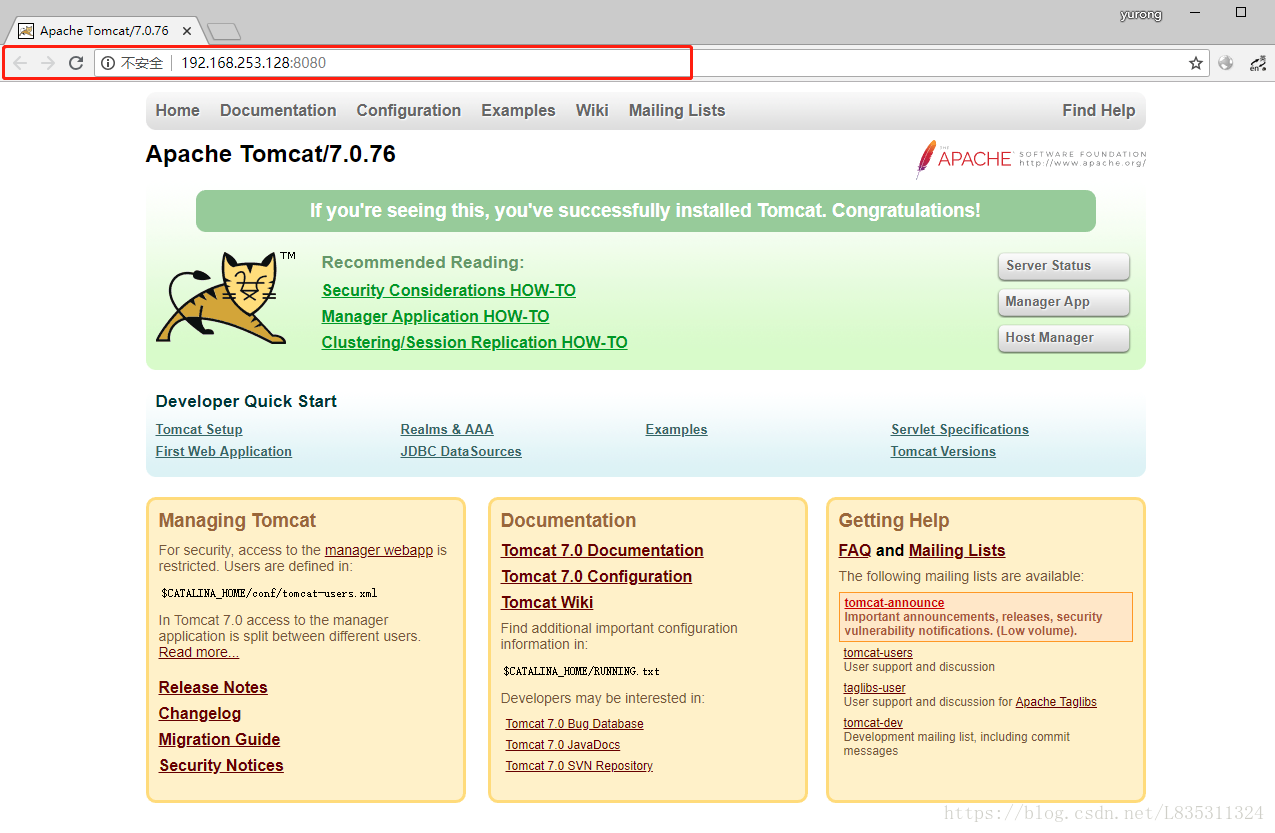Viewport: 1275px width, 833px height.
Task: Open Tomcat 7.0 JavaDocs link
Action: pos(563,745)
